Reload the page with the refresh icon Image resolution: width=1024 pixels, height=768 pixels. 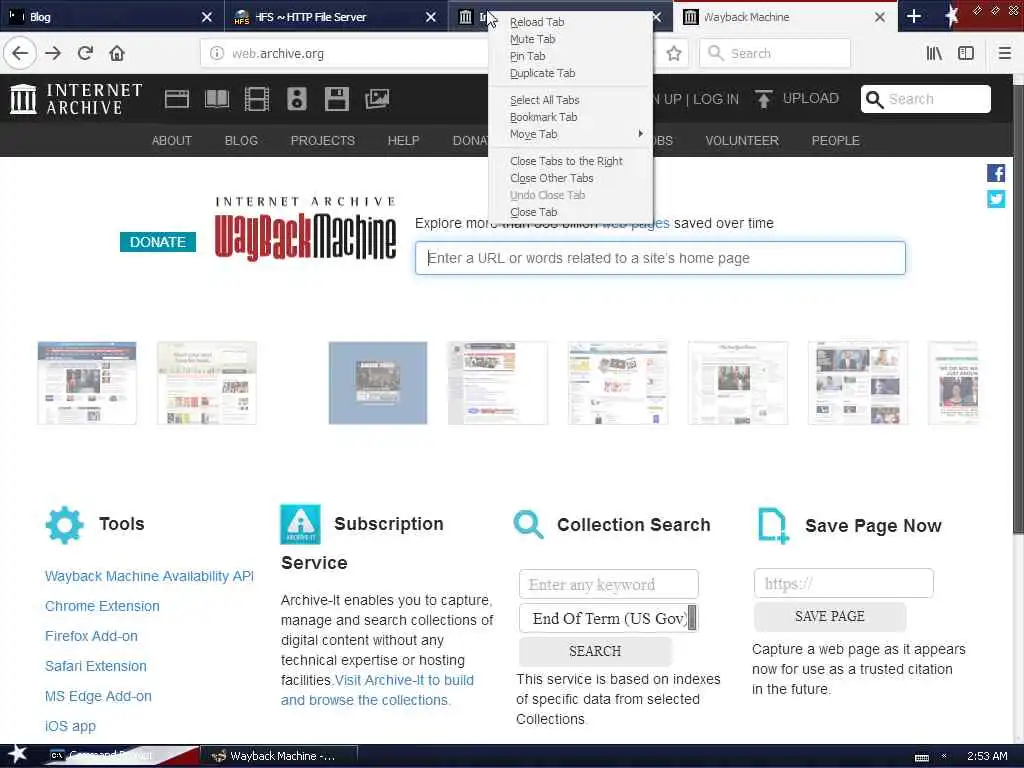(x=86, y=53)
